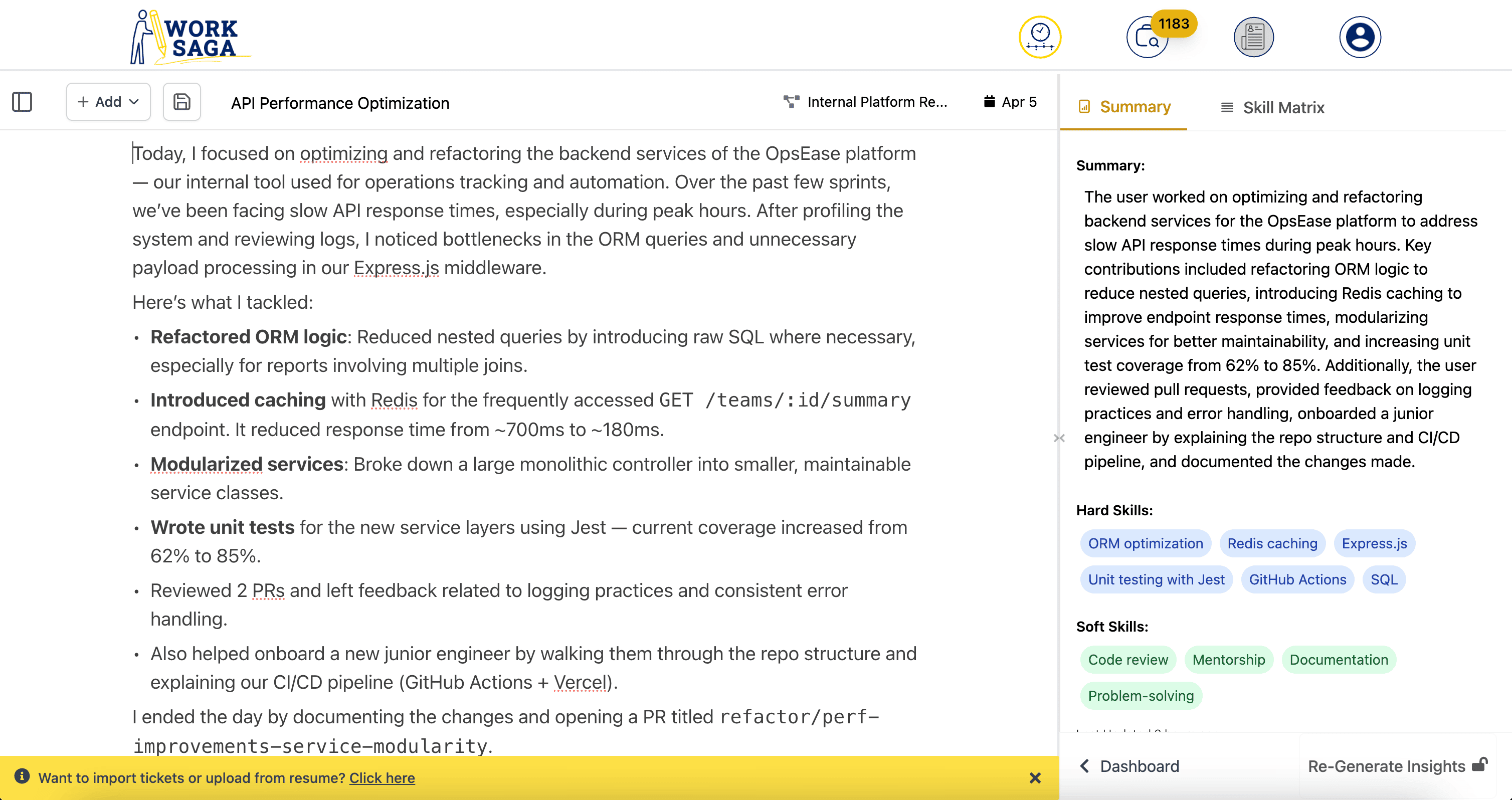Click the 'Click here' import link

[382, 778]
